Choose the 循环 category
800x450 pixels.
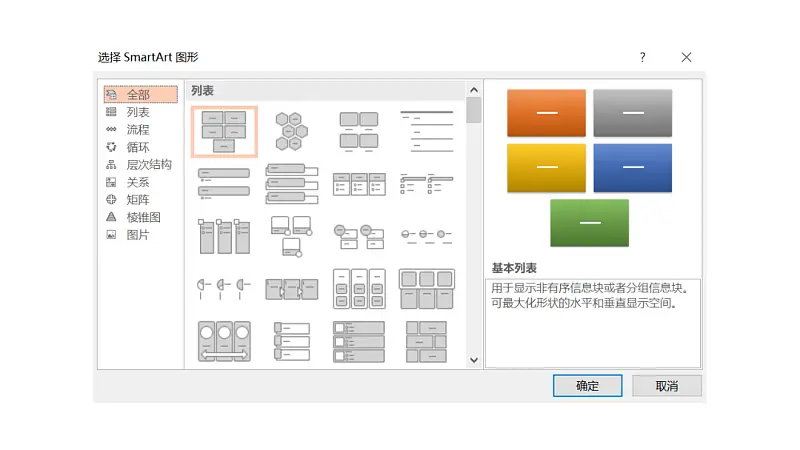(140, 147)
